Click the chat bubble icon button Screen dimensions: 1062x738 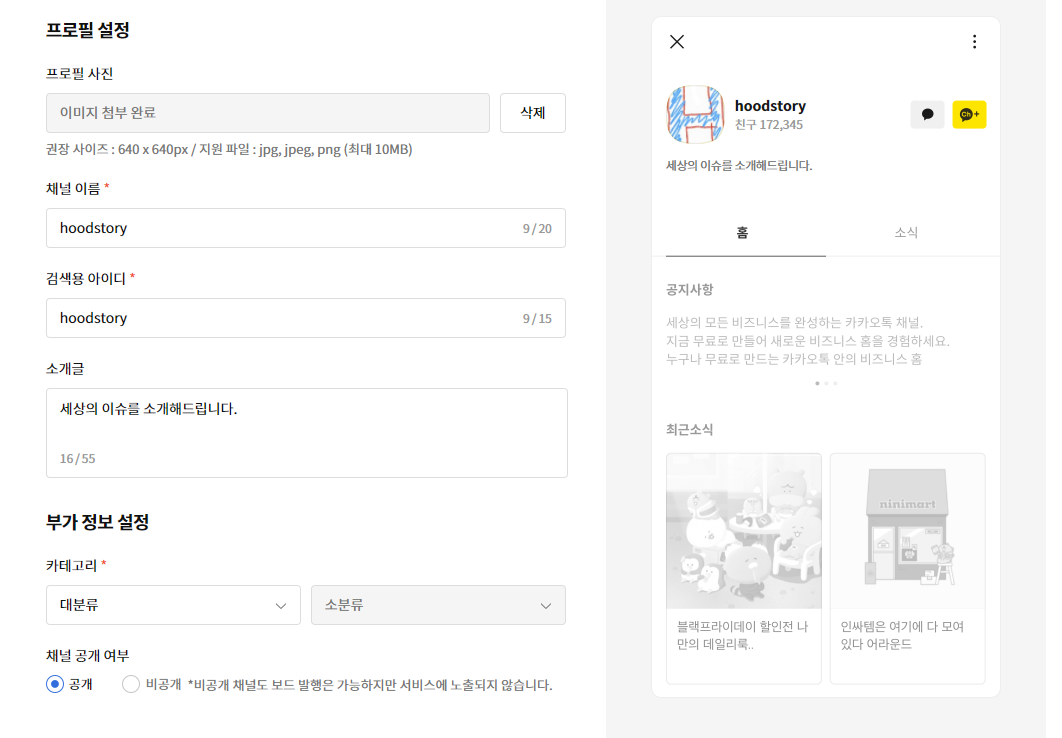(927, 114)
